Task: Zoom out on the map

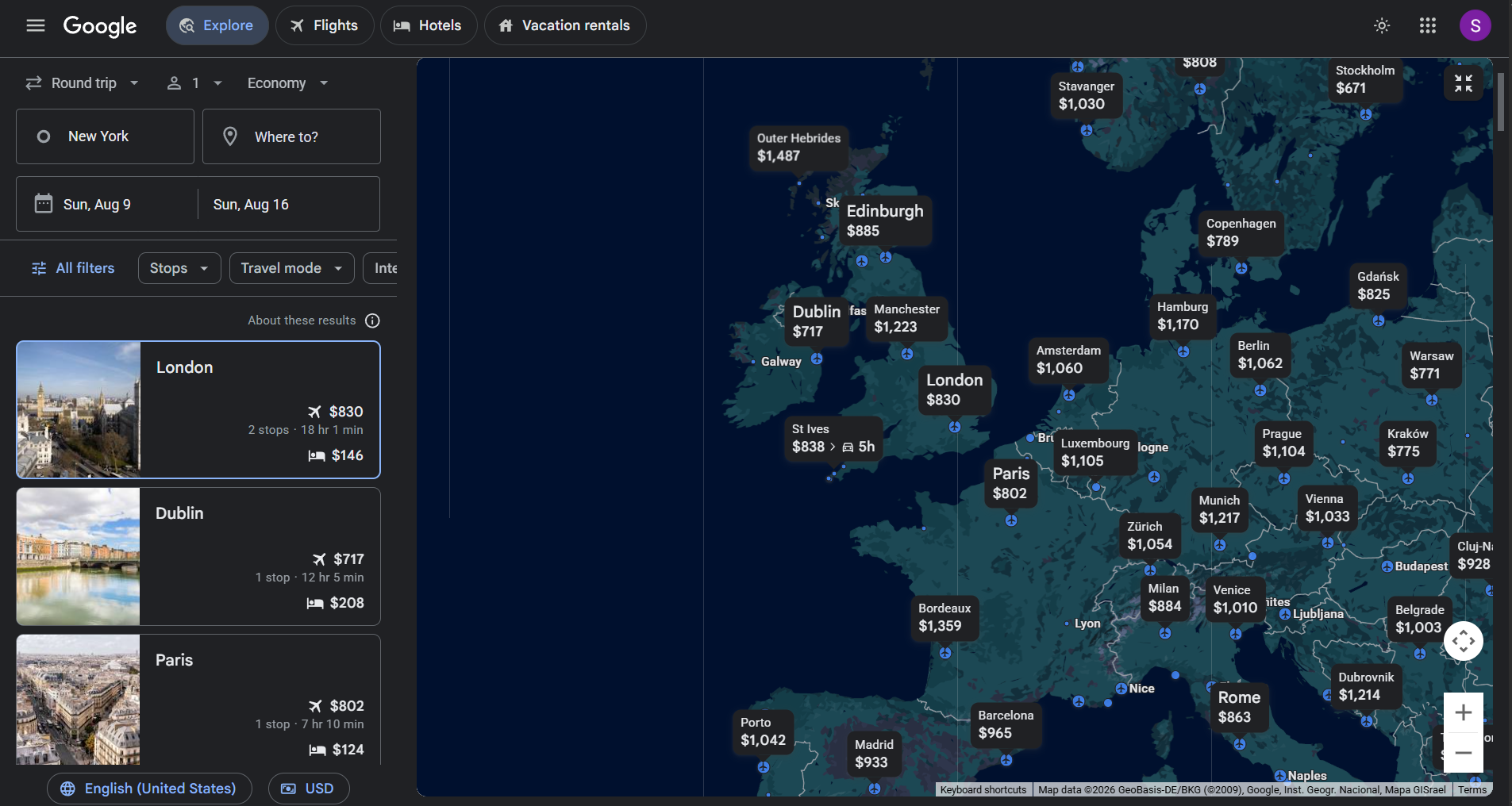Action: [1464, 752]
